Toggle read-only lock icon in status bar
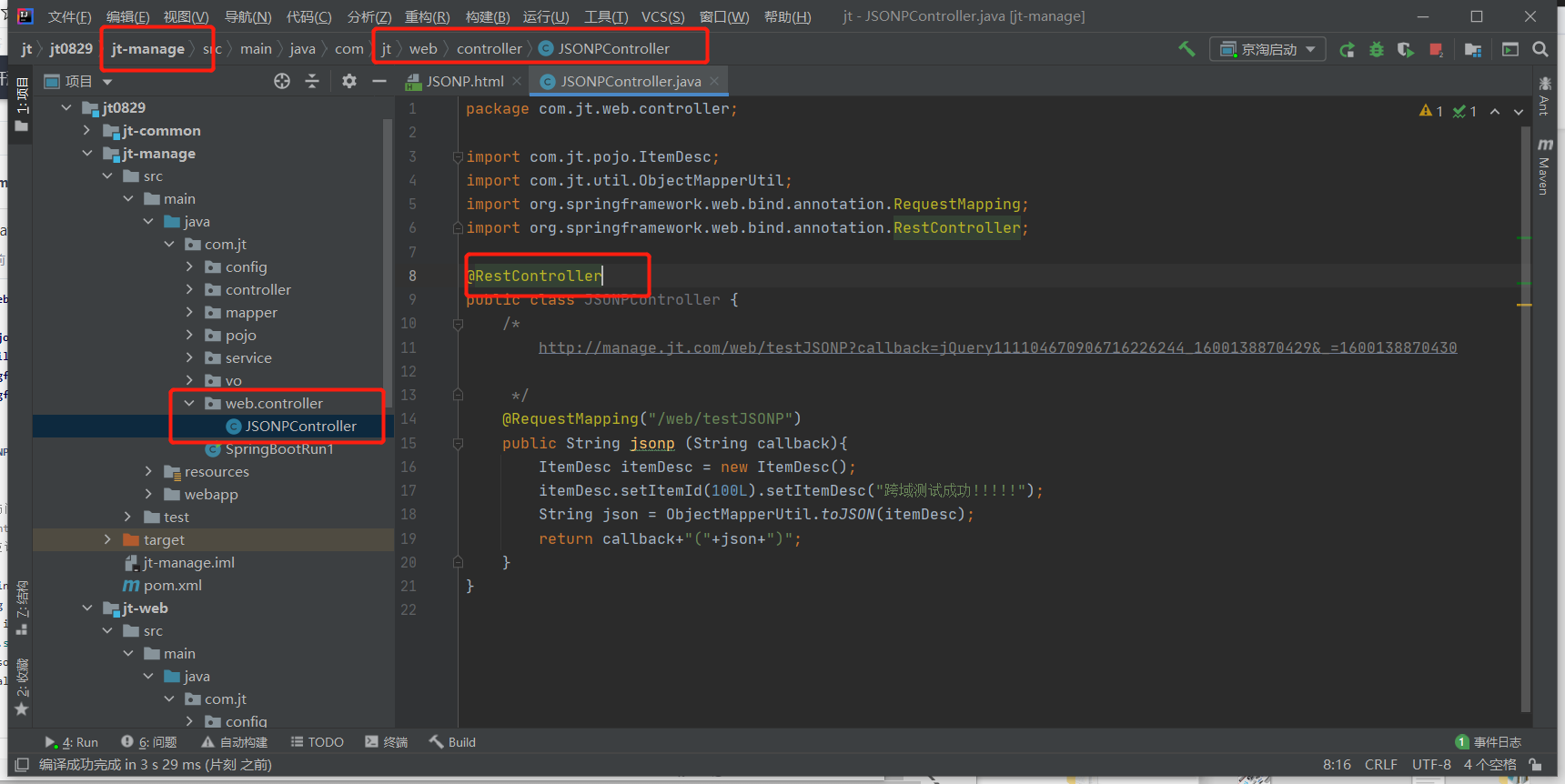Image resolution: width=1565 pixels, height=784 pixels. [x=1535, y=765]
